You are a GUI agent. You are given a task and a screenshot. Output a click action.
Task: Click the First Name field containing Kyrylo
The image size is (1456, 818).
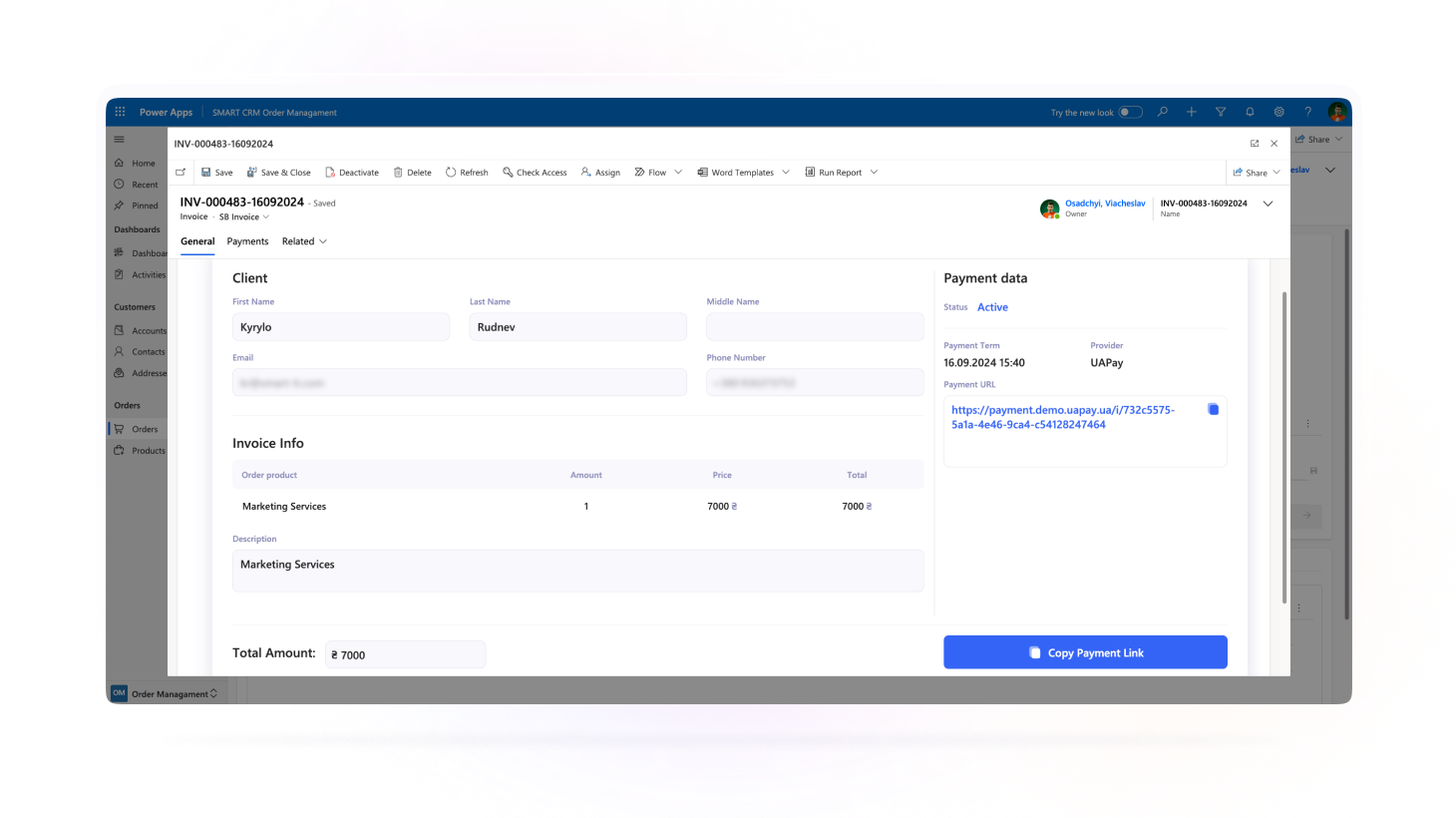pos(341,327)
